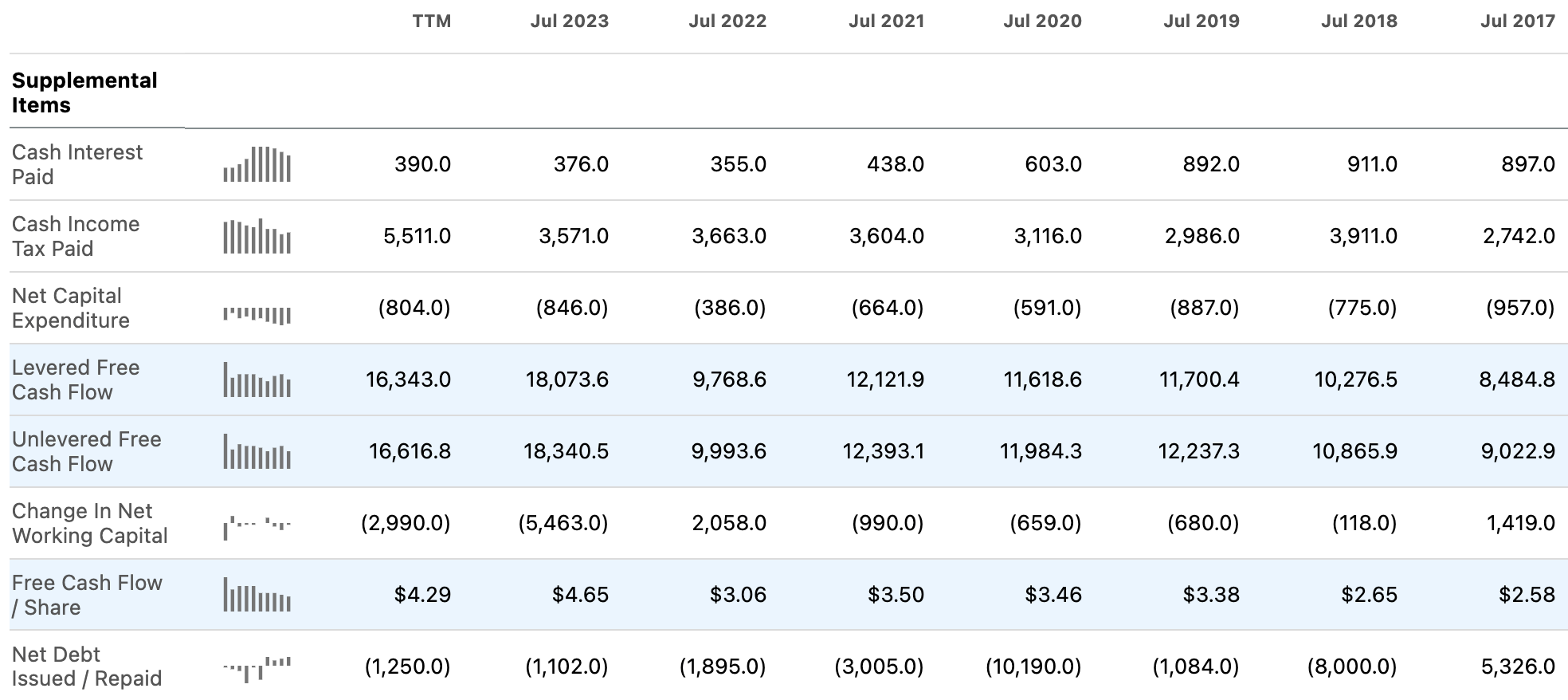Click TTM Levered Free Cash Flow value 16,343.0
The image size is (1568, 700).
point(408,379)
